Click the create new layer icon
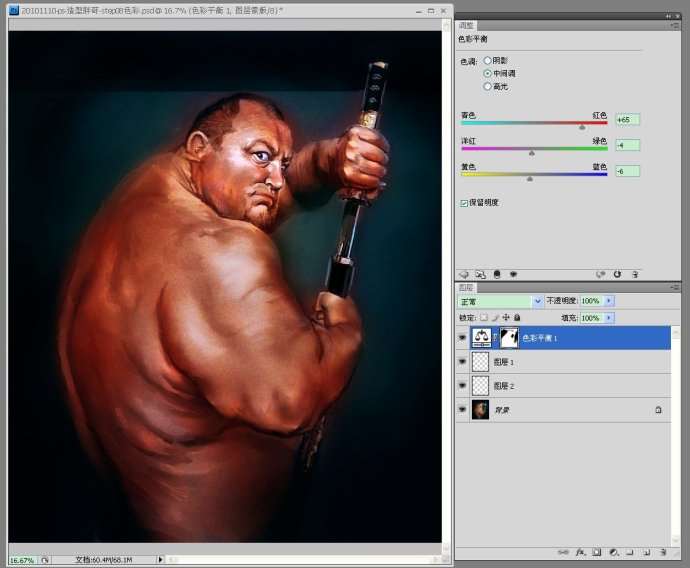Viewport: 690px width, 568px height. click(x=647, y=552)
